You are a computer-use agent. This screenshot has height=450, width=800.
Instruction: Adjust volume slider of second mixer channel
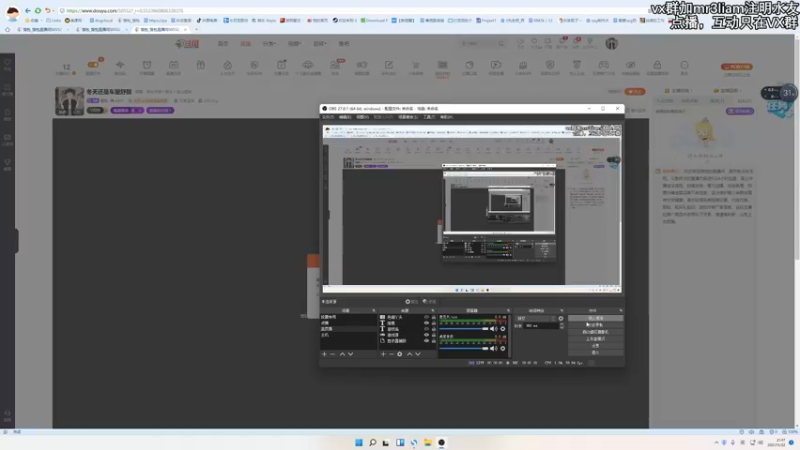(x=464, y=348)
